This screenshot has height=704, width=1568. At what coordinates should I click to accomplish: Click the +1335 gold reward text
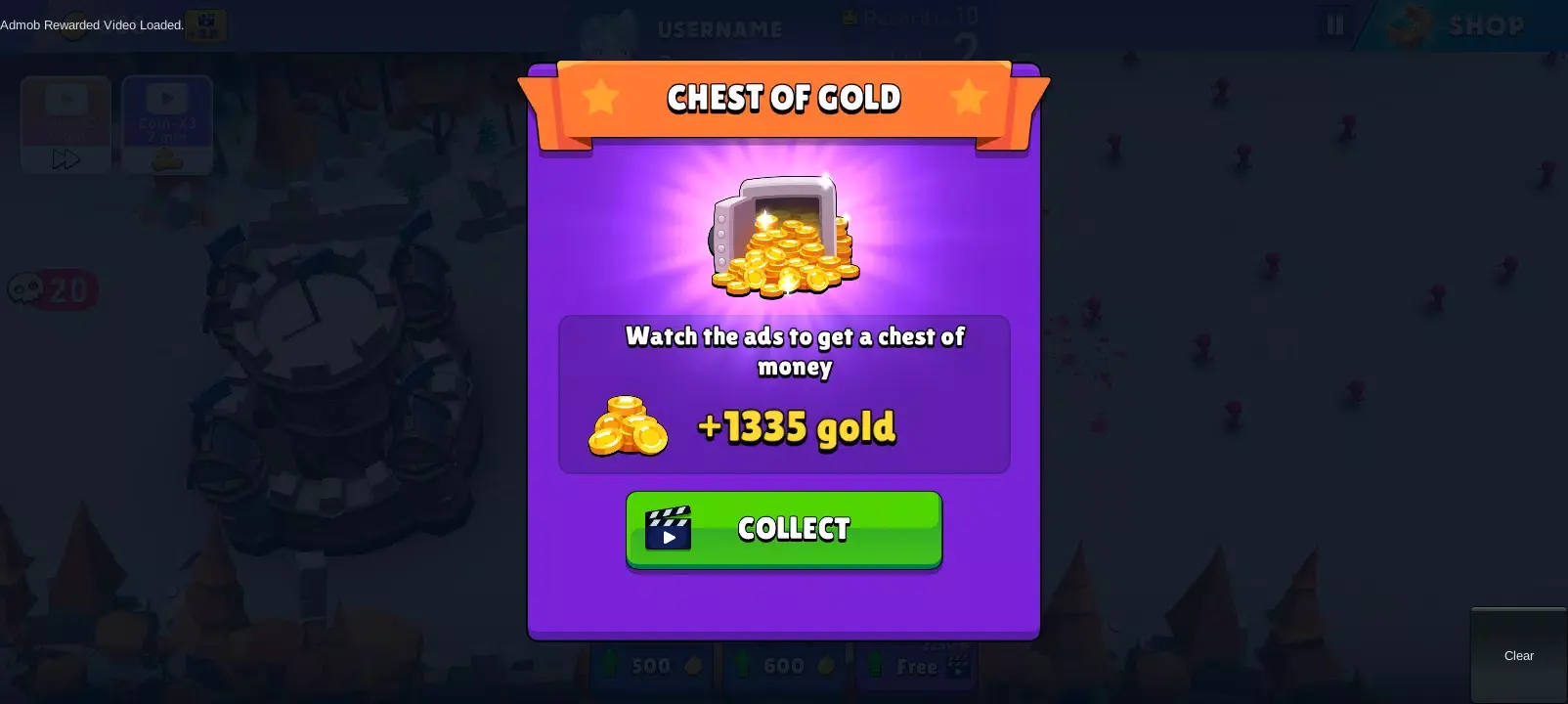[797, 428]
